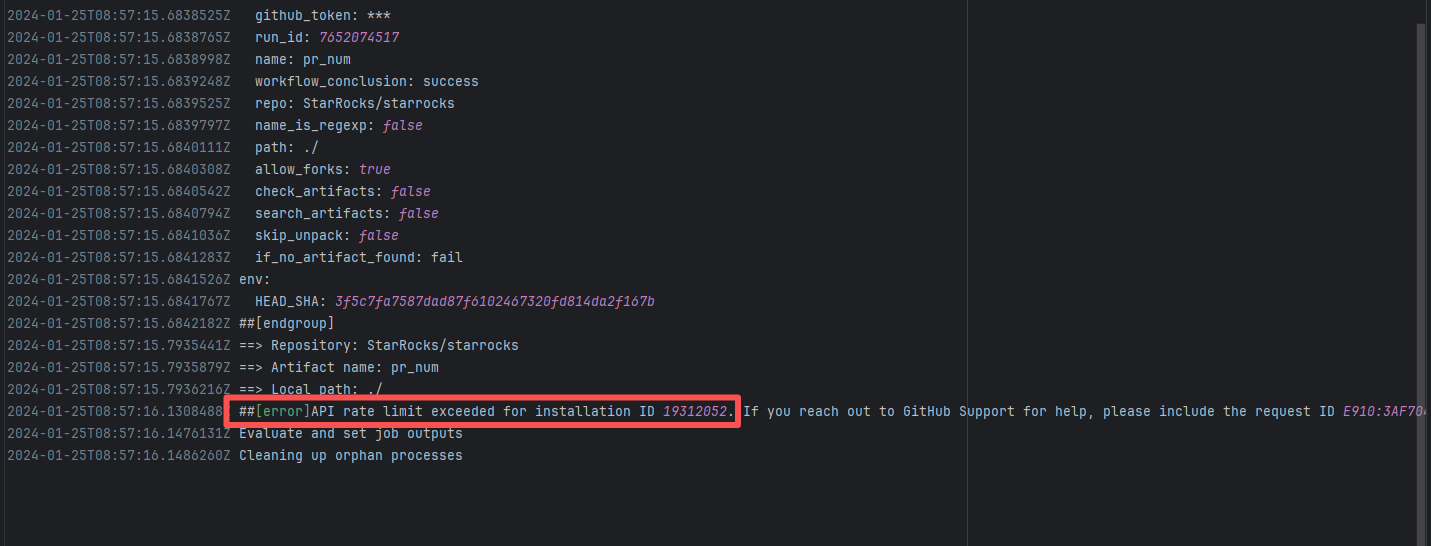Screen dimensions: 1431x546
Task: Click the "==> Artifact name: pr_num" line
Action: click(x=338, y=367)
